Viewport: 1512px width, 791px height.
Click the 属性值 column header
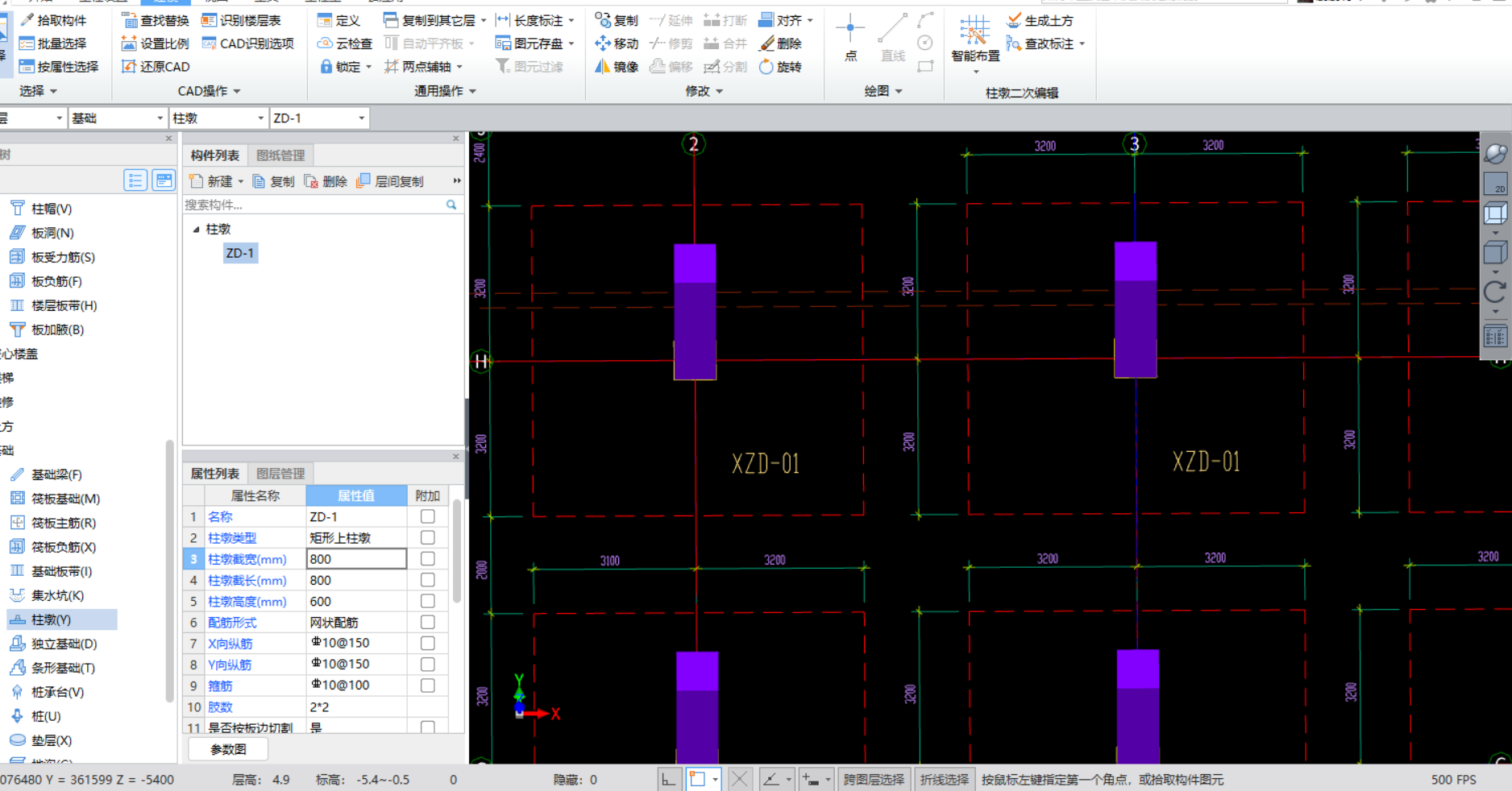356,495
